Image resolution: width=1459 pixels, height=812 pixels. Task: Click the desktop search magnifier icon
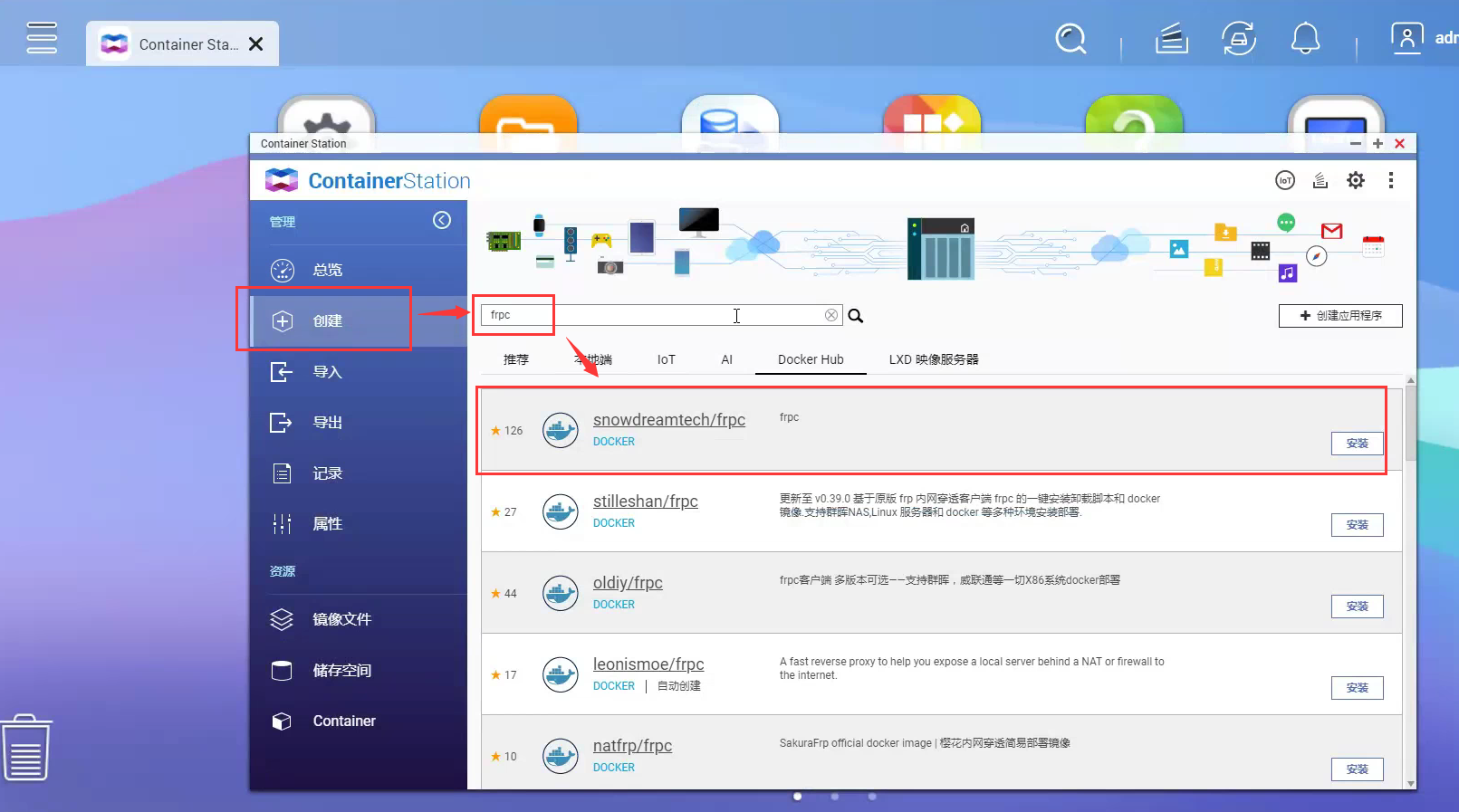[1070, 39]
